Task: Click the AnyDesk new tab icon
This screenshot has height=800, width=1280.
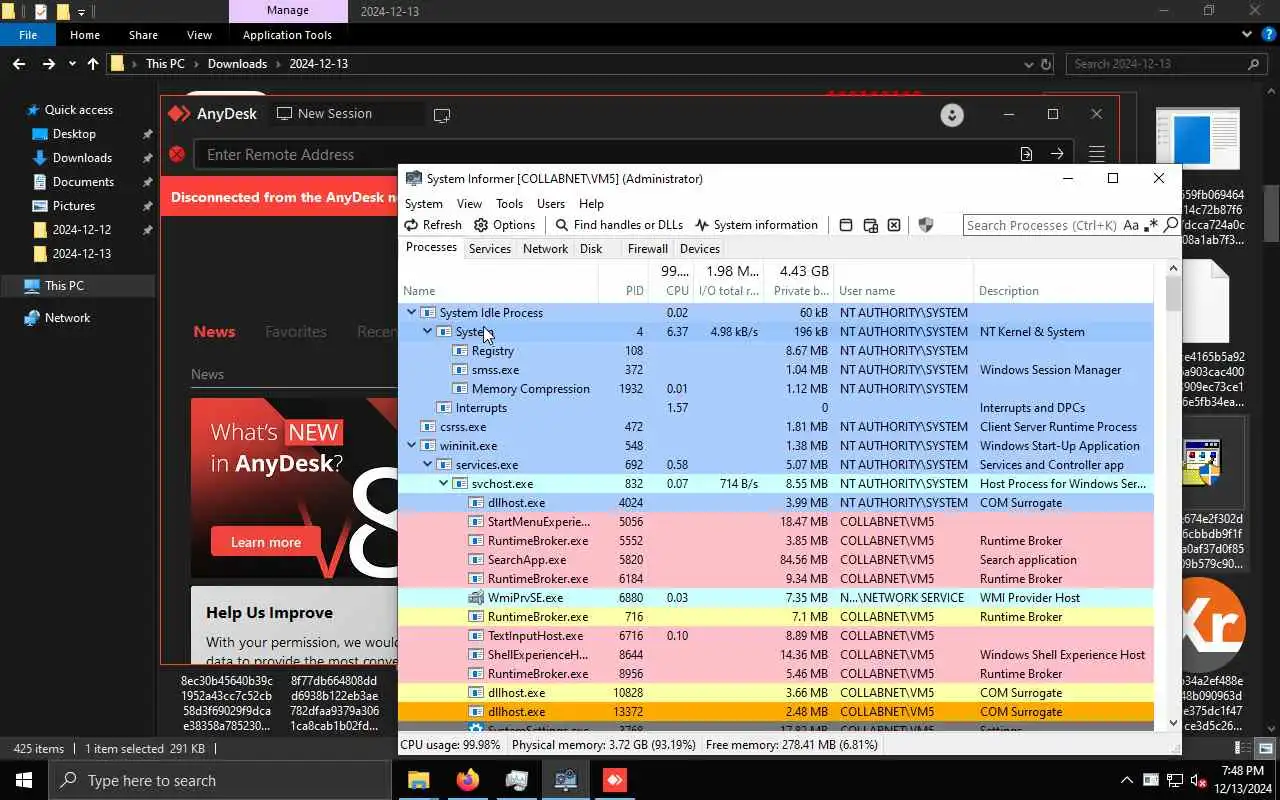Action: (x=442, y=115)
